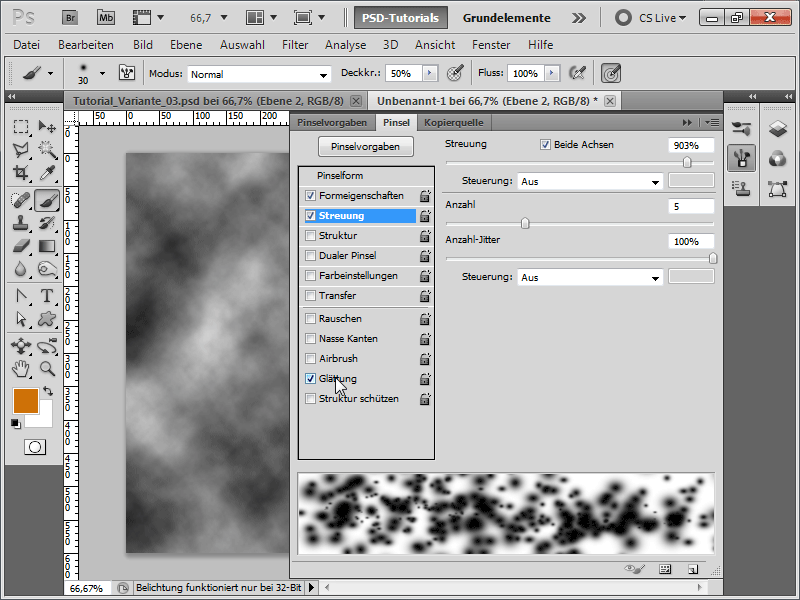Select the Eraser tool
Viewport: 800px width, 600px height.
click(x=21, y=246)
